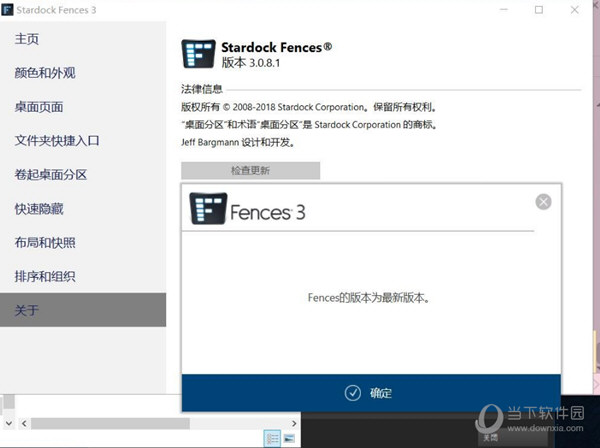This screenshot has width=600, height=448.
Task: Switch to details list view icon
Action: (272, 438)
